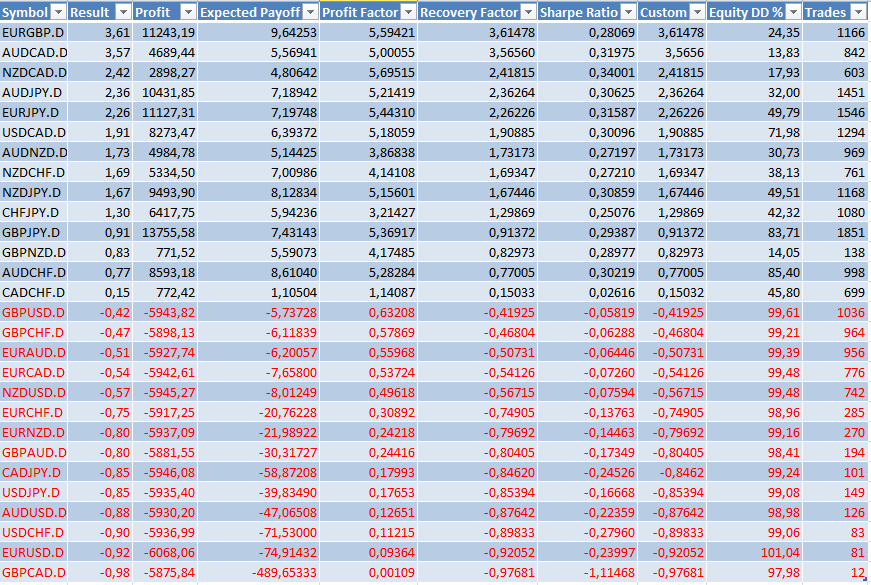Select the AUDUSD.D symbol cell

(x=33, y=513)
